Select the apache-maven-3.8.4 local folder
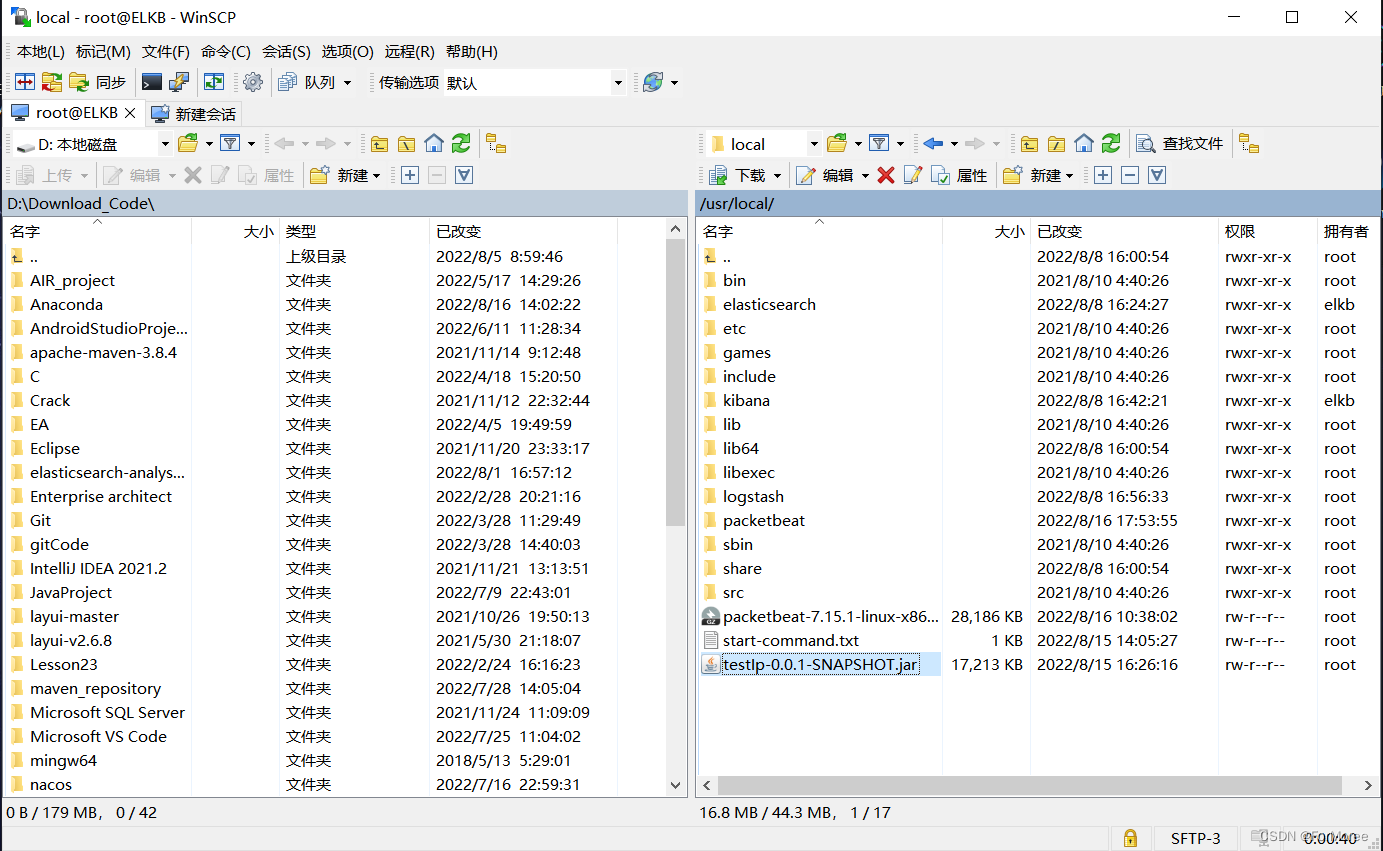This screenshot has width=1383, height=851. click(103, 352)
